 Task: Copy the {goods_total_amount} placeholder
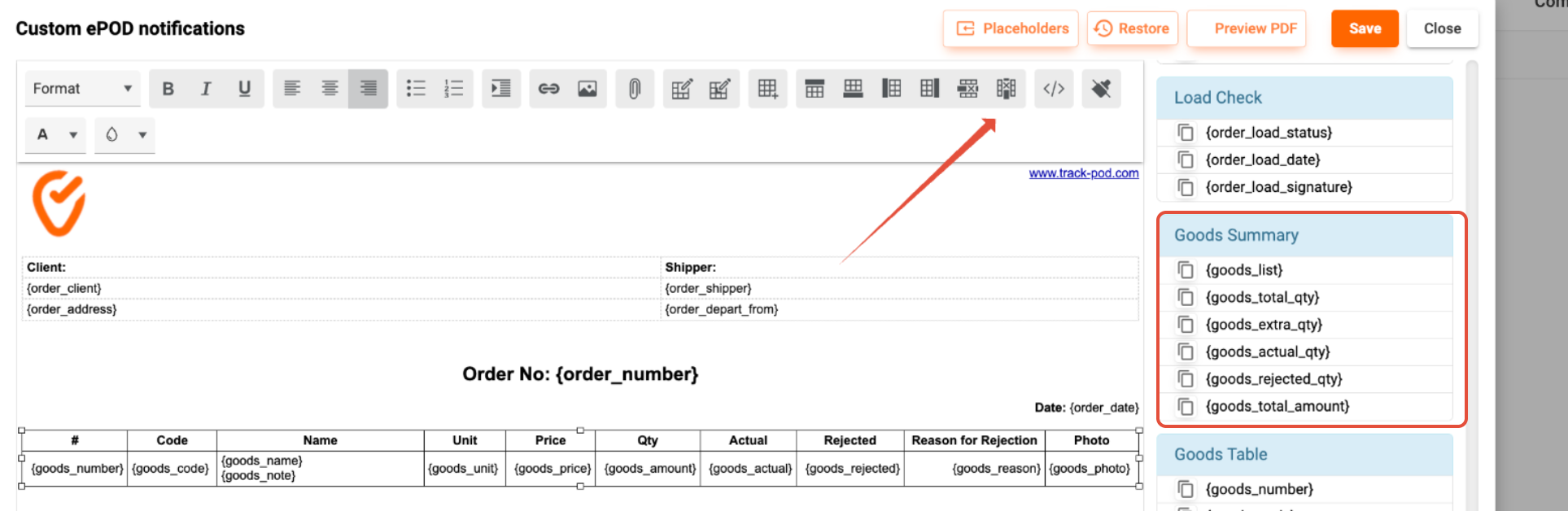(1186, 407)
